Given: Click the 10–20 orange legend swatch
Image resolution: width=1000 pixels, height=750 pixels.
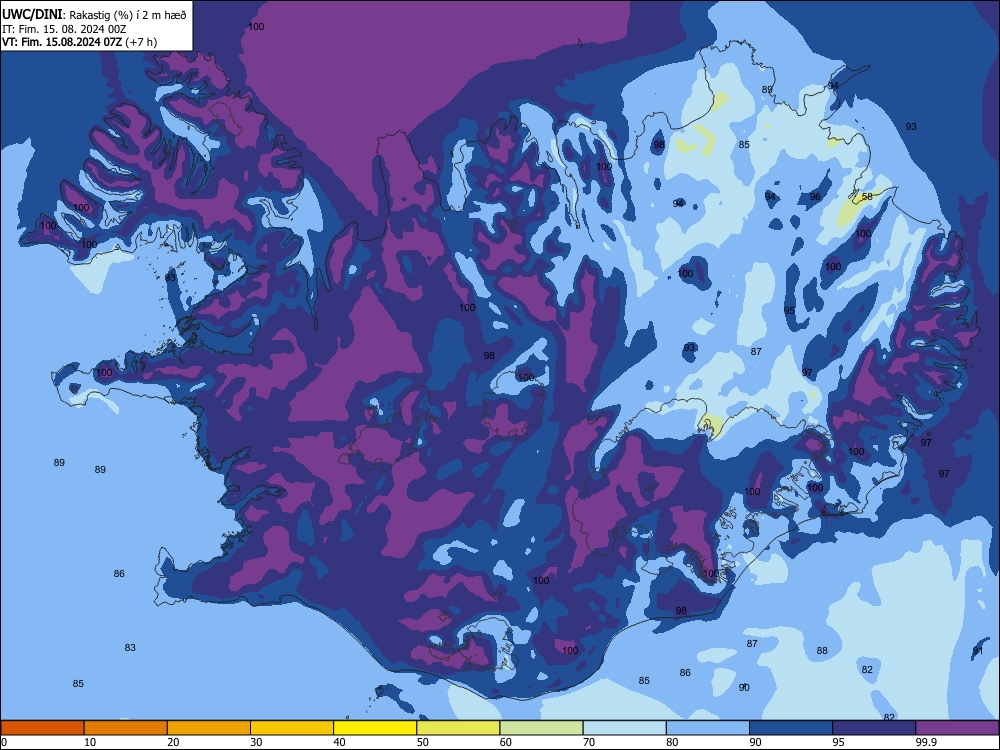Looking at the screenshot, I should tap(126, 728).
